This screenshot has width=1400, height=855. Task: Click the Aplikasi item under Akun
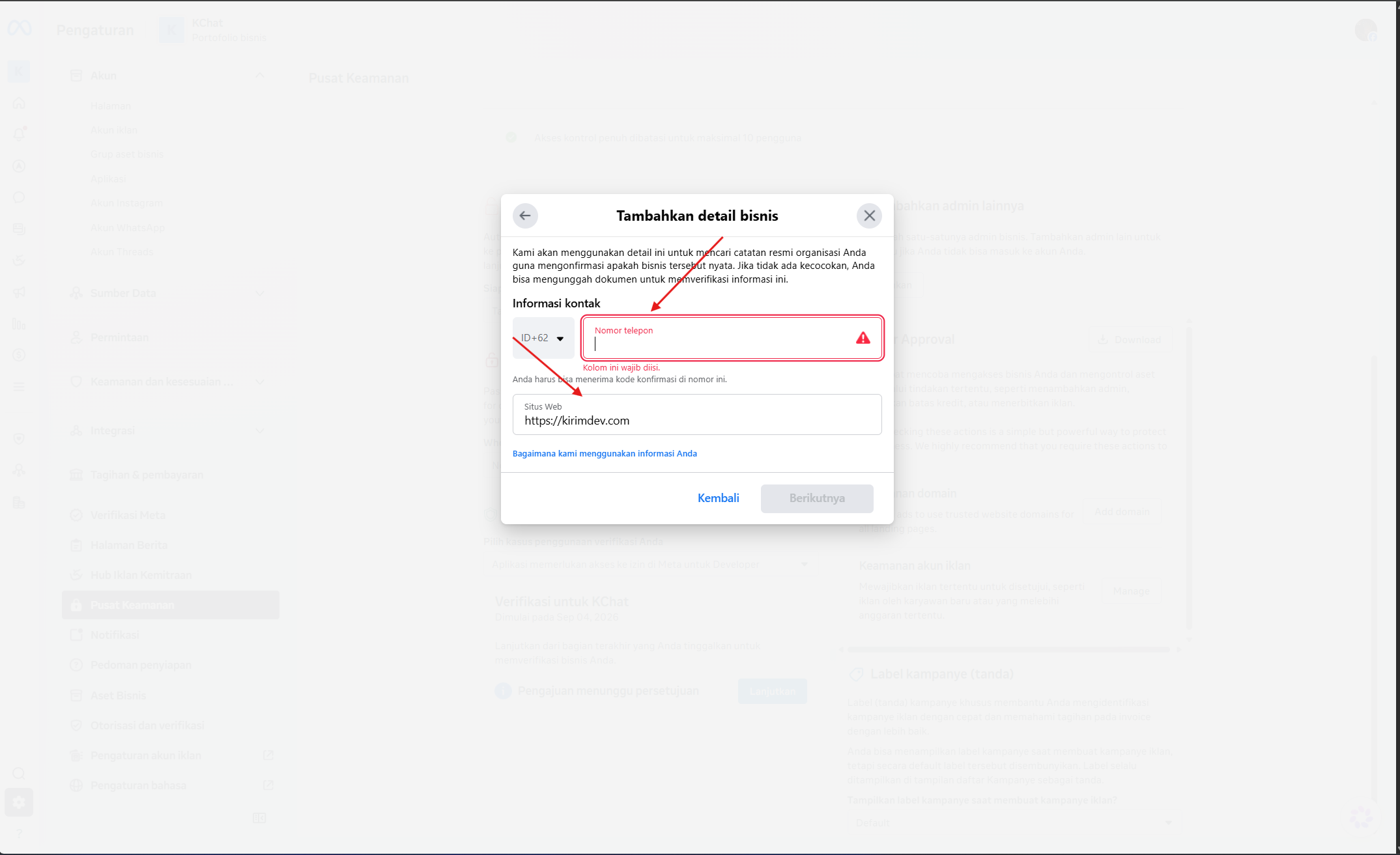[108, 179]
